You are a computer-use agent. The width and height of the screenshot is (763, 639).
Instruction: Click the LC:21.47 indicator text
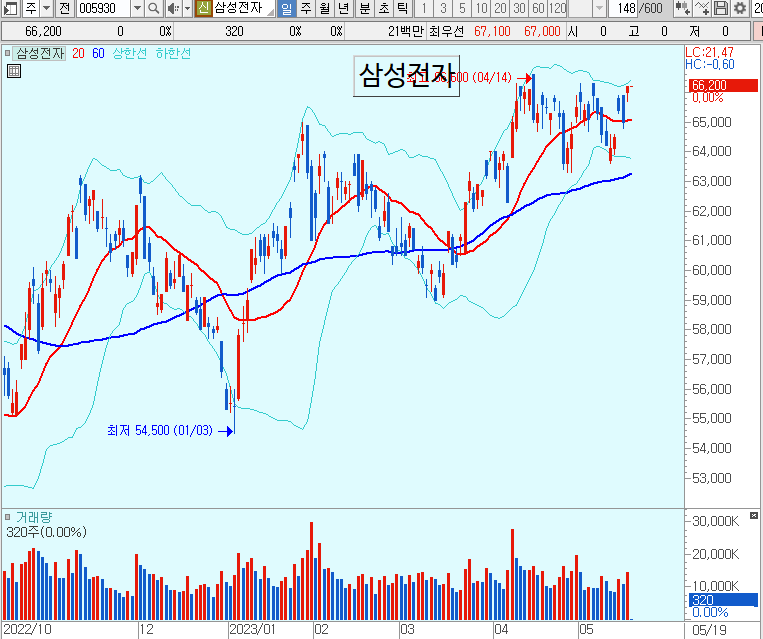coord(709,52)
